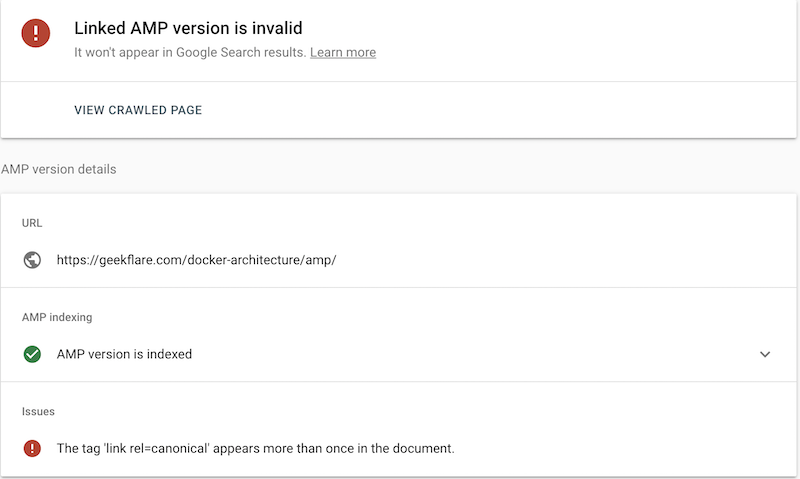Expand the AMP indexing chevron arrow
This screenshot has height=479, width=800.
[x=765, y=354]
